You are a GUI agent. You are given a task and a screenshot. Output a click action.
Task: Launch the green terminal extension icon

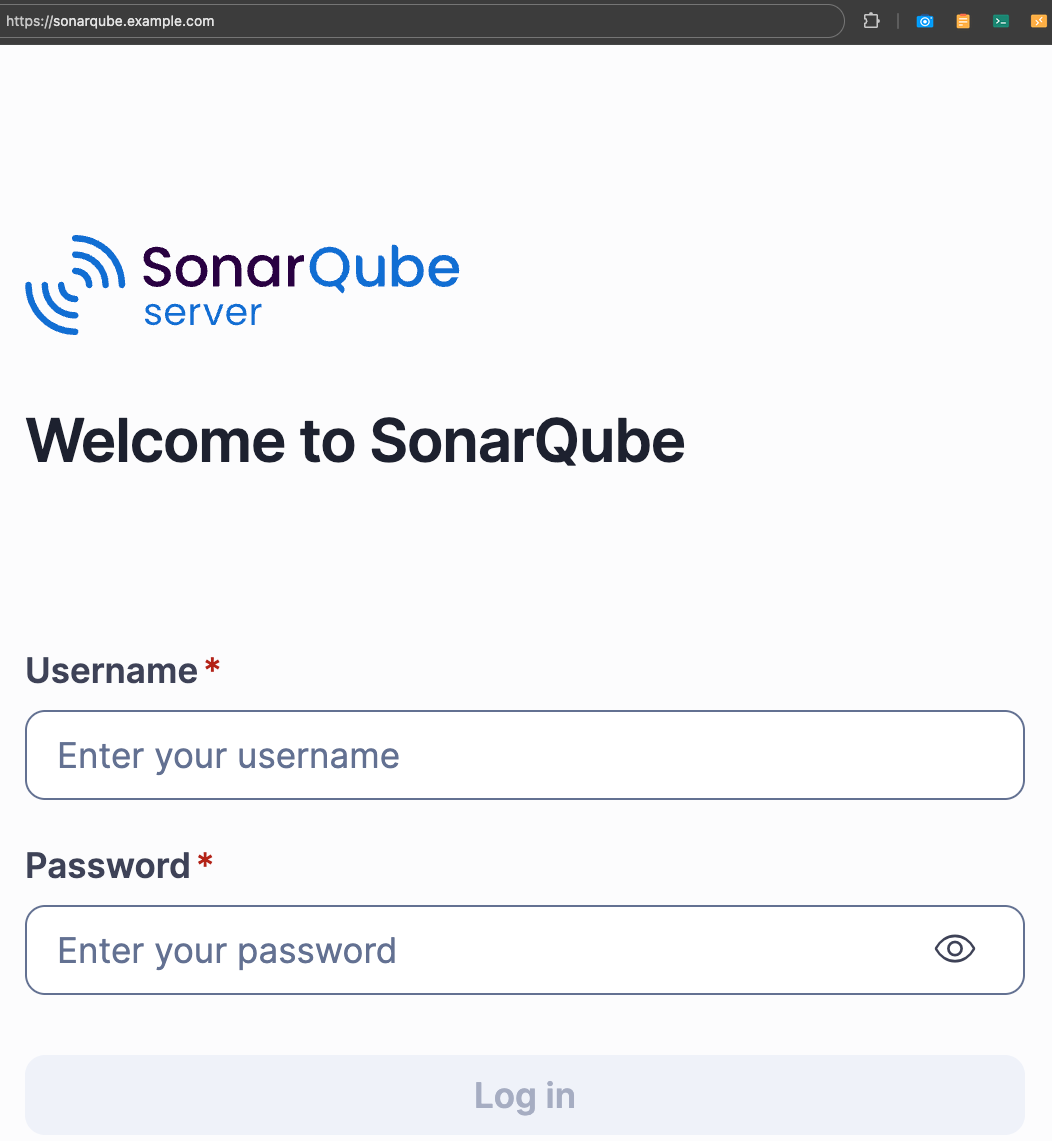[1000, 21]
